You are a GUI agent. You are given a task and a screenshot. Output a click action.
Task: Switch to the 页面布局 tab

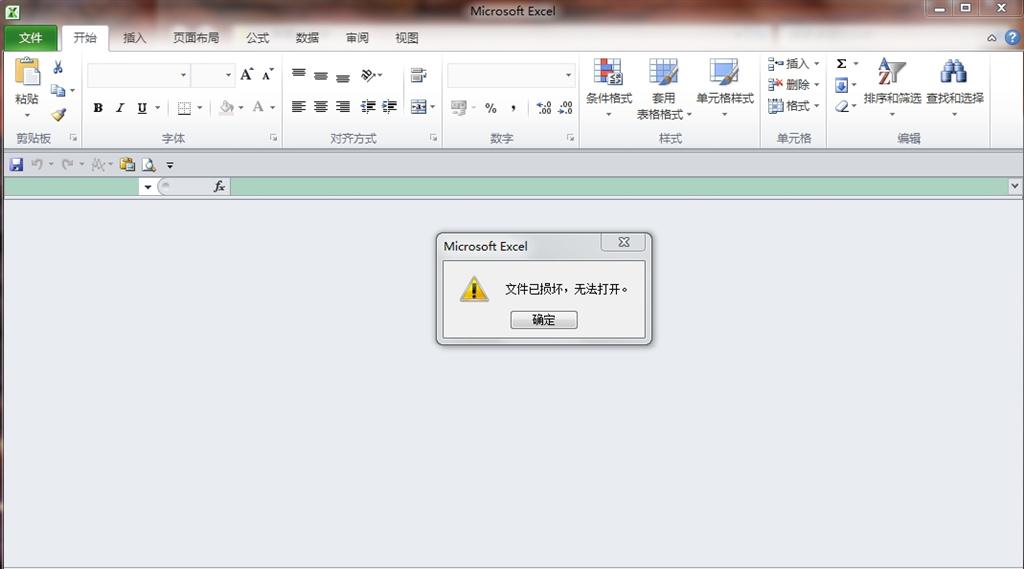coord(196,38)
